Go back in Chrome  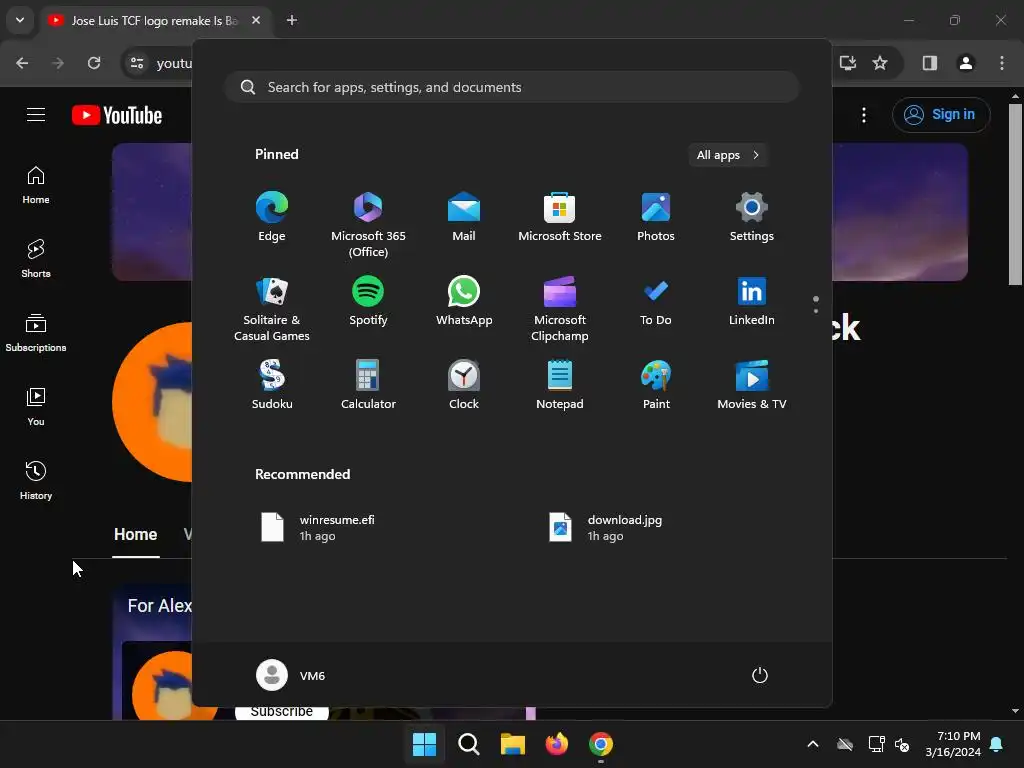[22, 63]
